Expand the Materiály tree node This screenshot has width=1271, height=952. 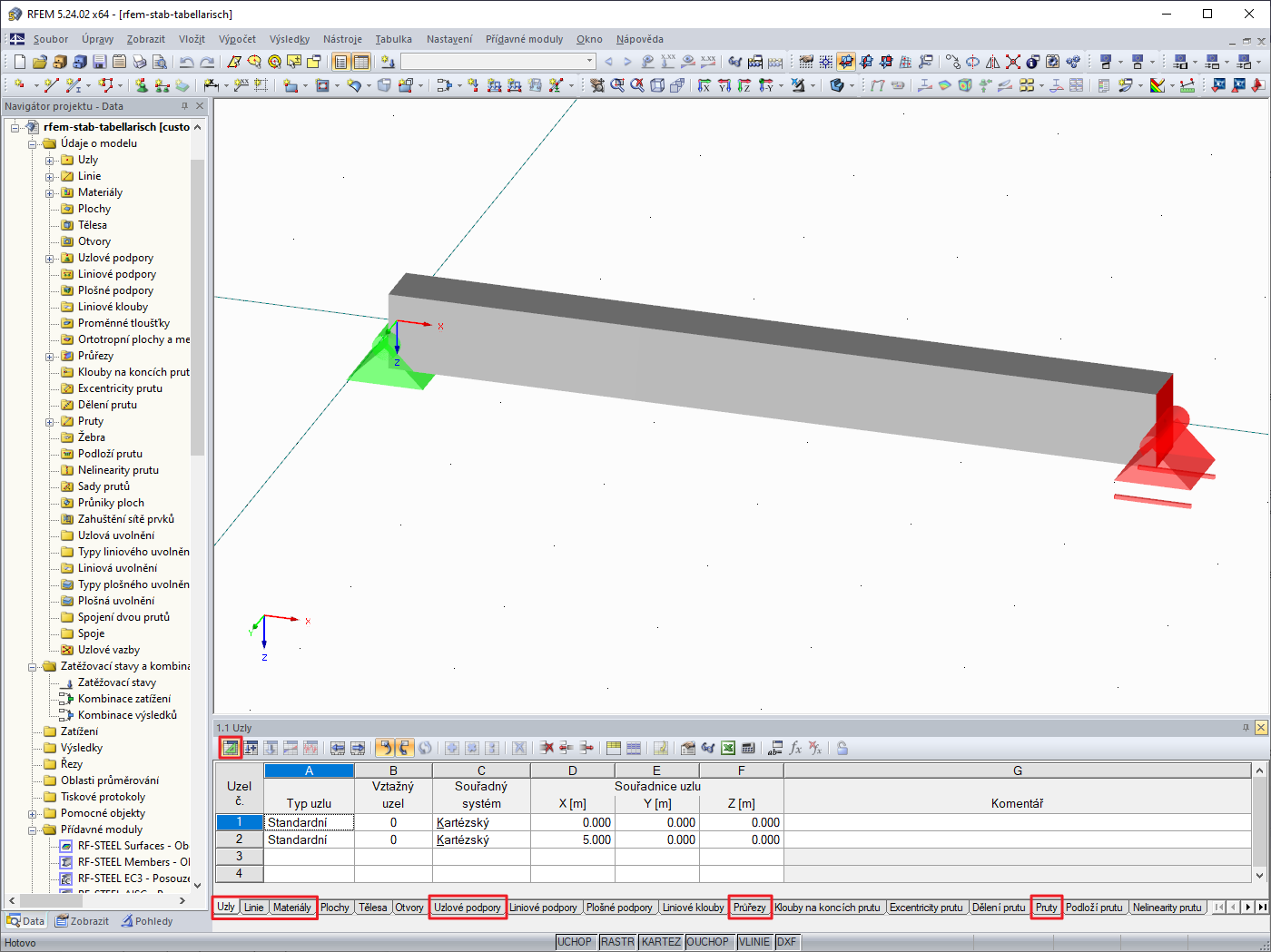[50, 193]
